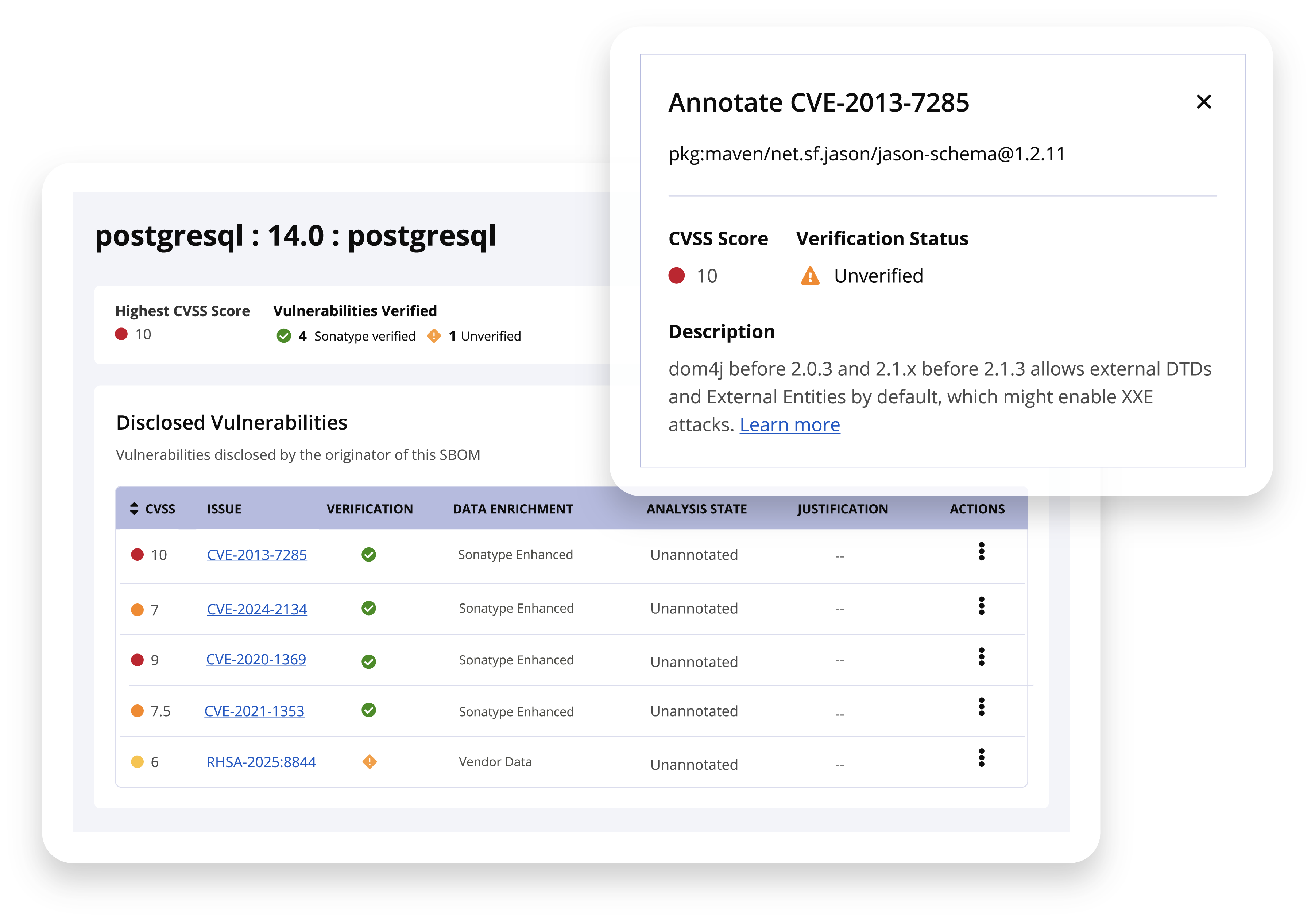Screen dimensions: 1315x924
Task: Open the RHSA-2025:8844 issue link
Action: coord(260,762)
